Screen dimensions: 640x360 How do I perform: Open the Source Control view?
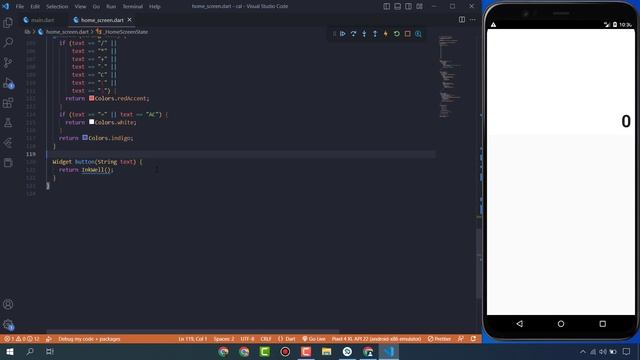point(8,62)
